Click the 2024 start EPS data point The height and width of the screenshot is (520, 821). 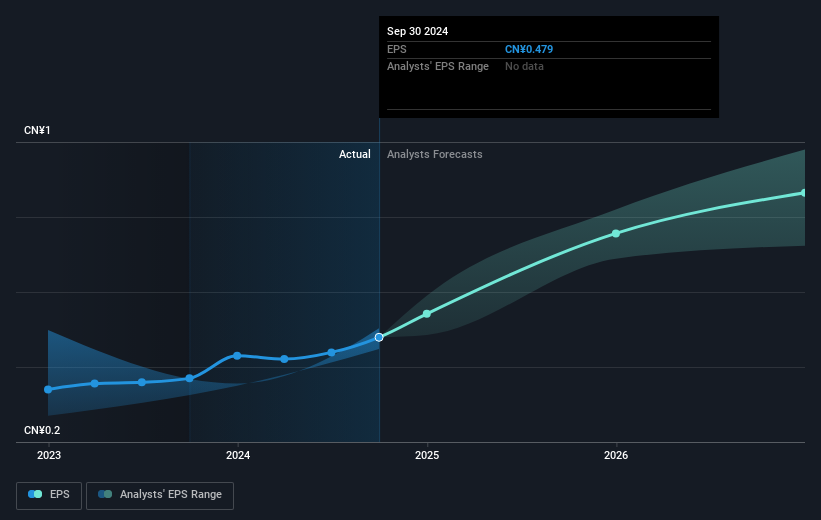coord(237,356)
